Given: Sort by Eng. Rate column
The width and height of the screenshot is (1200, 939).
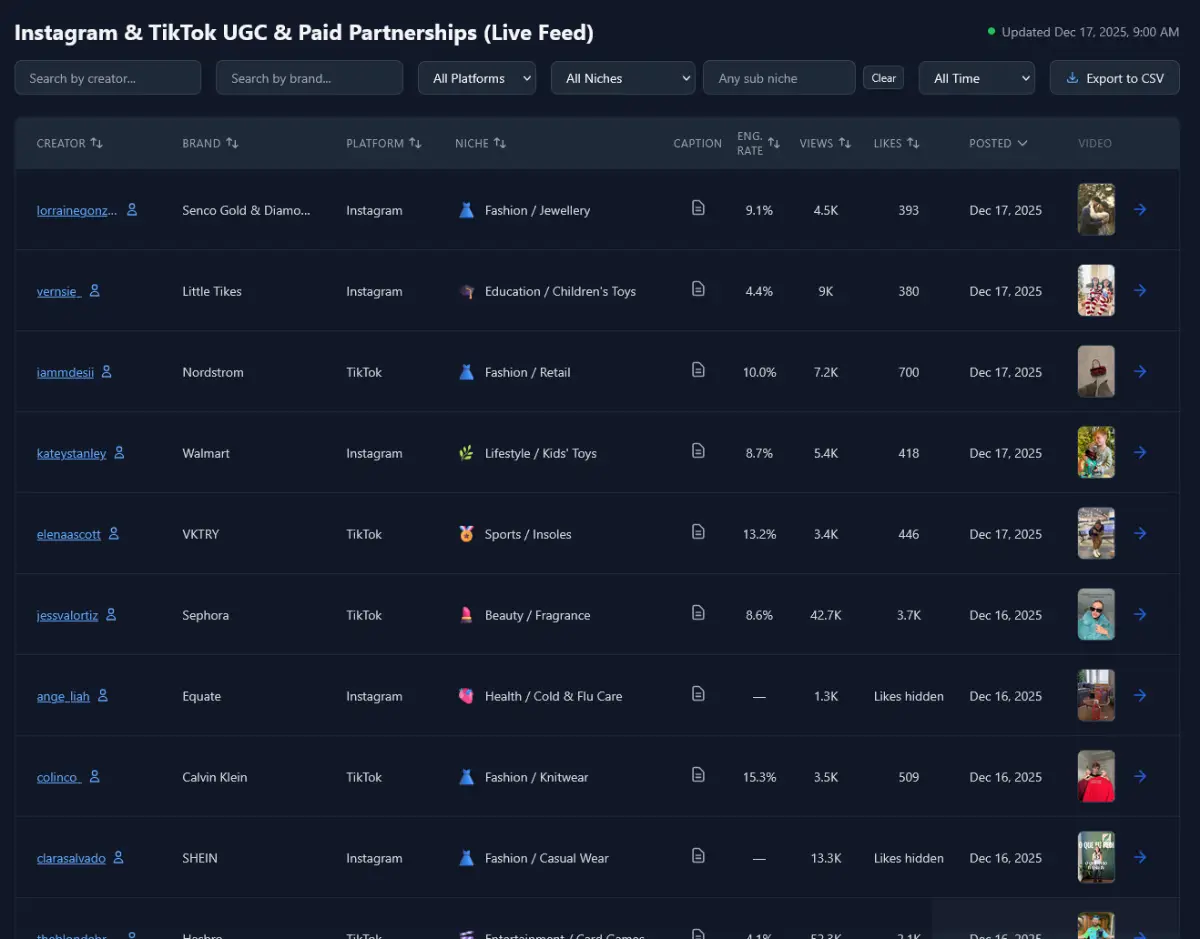Looking at the screenshot, I should click(x=757, y=143).
